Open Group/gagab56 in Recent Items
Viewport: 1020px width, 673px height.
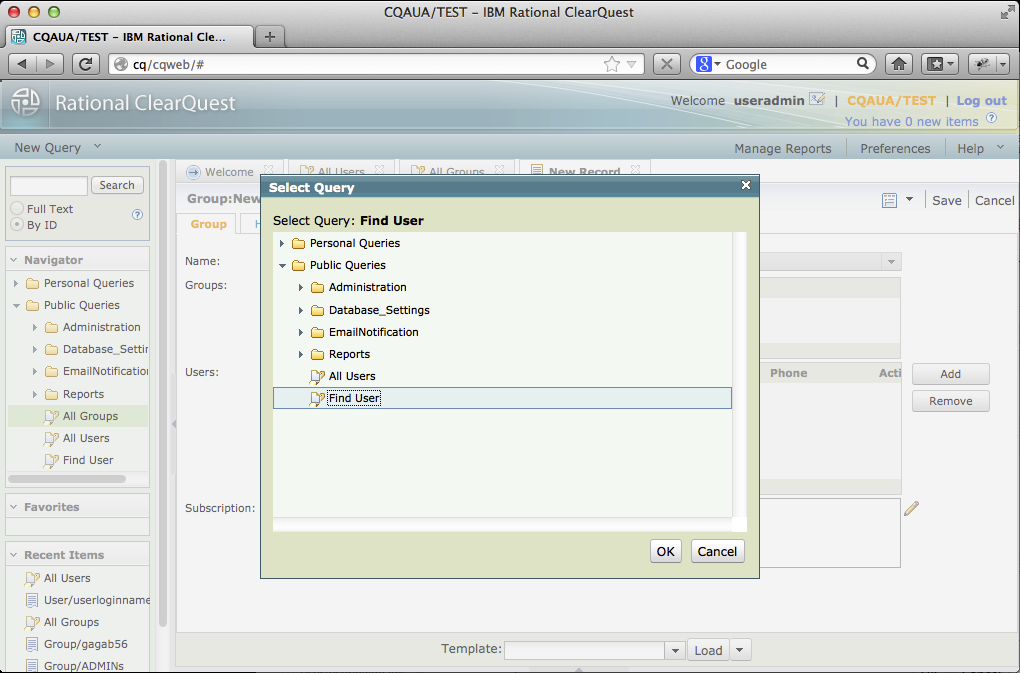click(x=85, y=644)
